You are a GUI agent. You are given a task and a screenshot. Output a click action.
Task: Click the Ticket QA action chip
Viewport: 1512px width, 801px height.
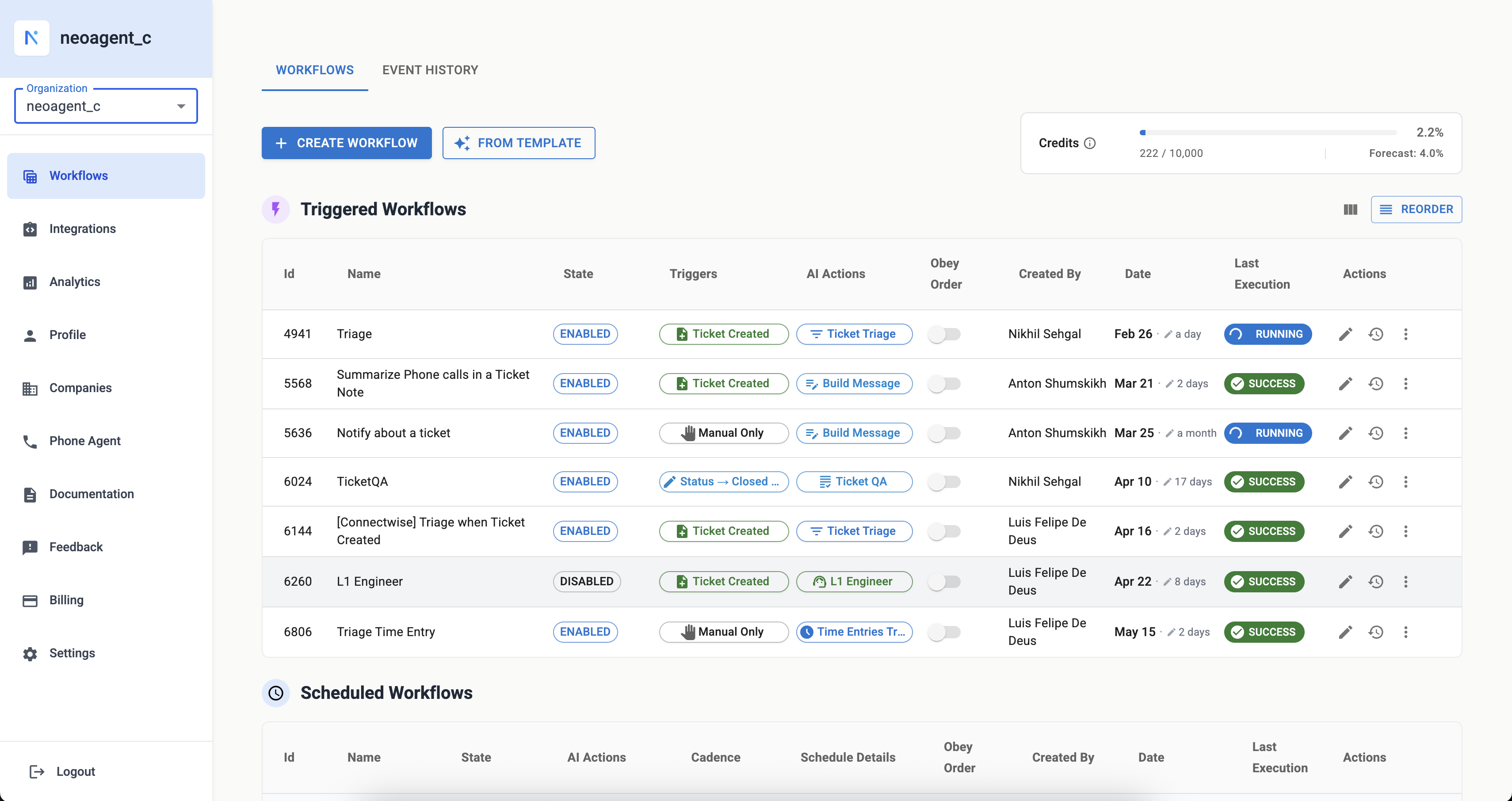(854, 482)
